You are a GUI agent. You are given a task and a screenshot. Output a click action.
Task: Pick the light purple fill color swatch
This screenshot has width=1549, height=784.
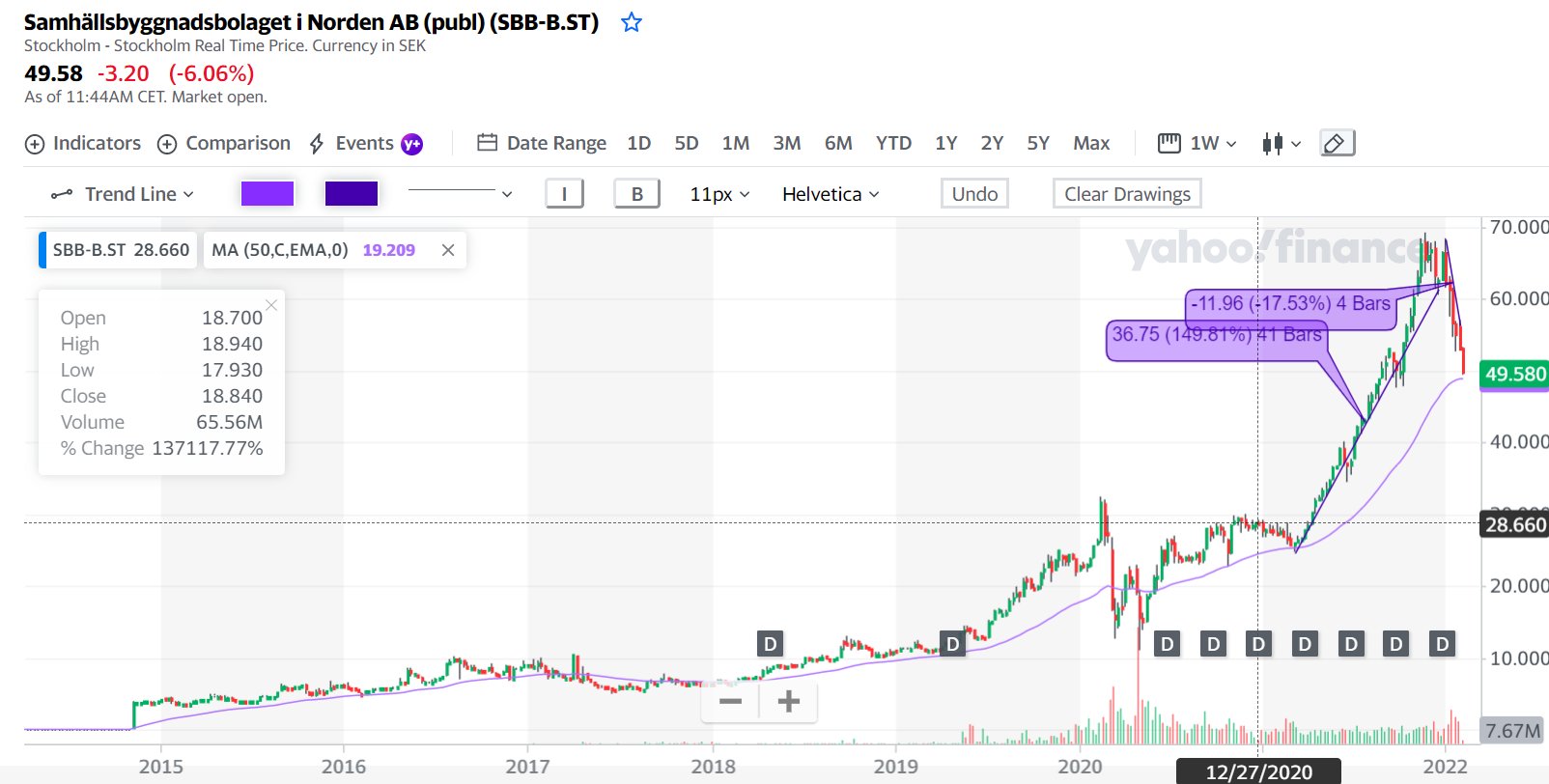pyautogui.click(x=268, y=193)
